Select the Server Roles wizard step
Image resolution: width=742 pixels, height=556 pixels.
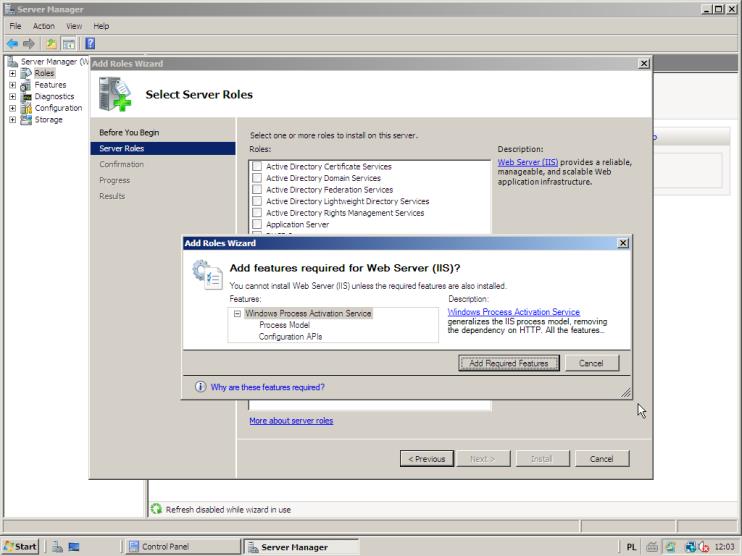click(x=163, y=148)
